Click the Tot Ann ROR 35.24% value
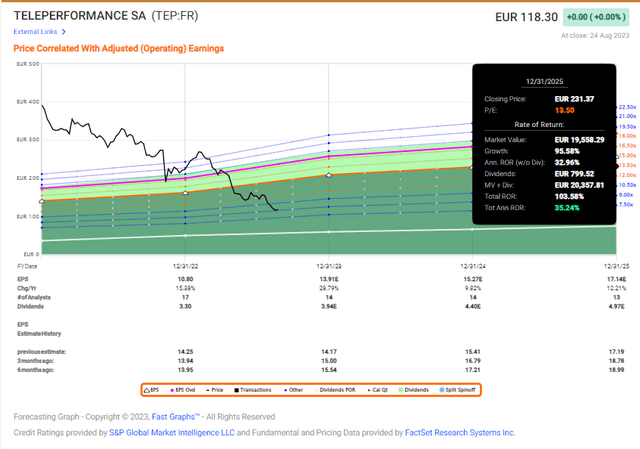640x449 pixels. point(567,208)
